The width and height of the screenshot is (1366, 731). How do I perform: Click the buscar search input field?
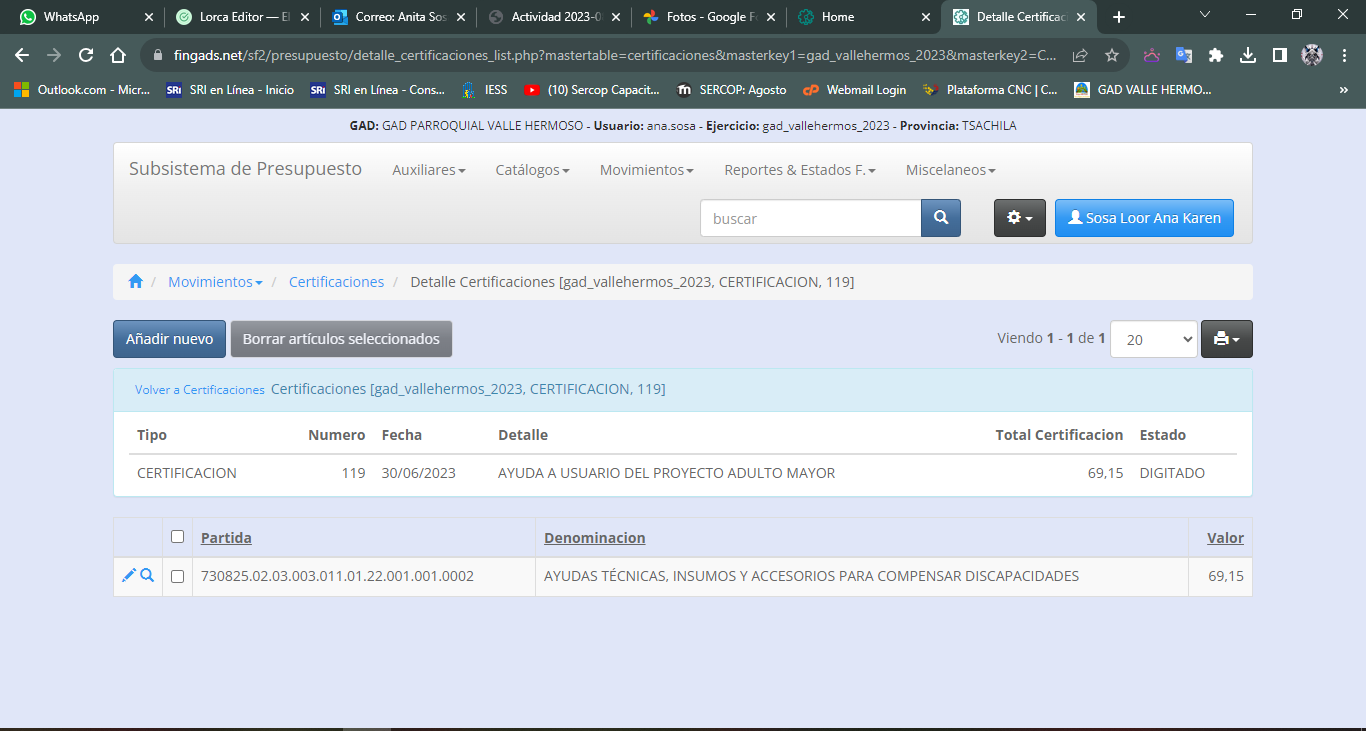810,218
